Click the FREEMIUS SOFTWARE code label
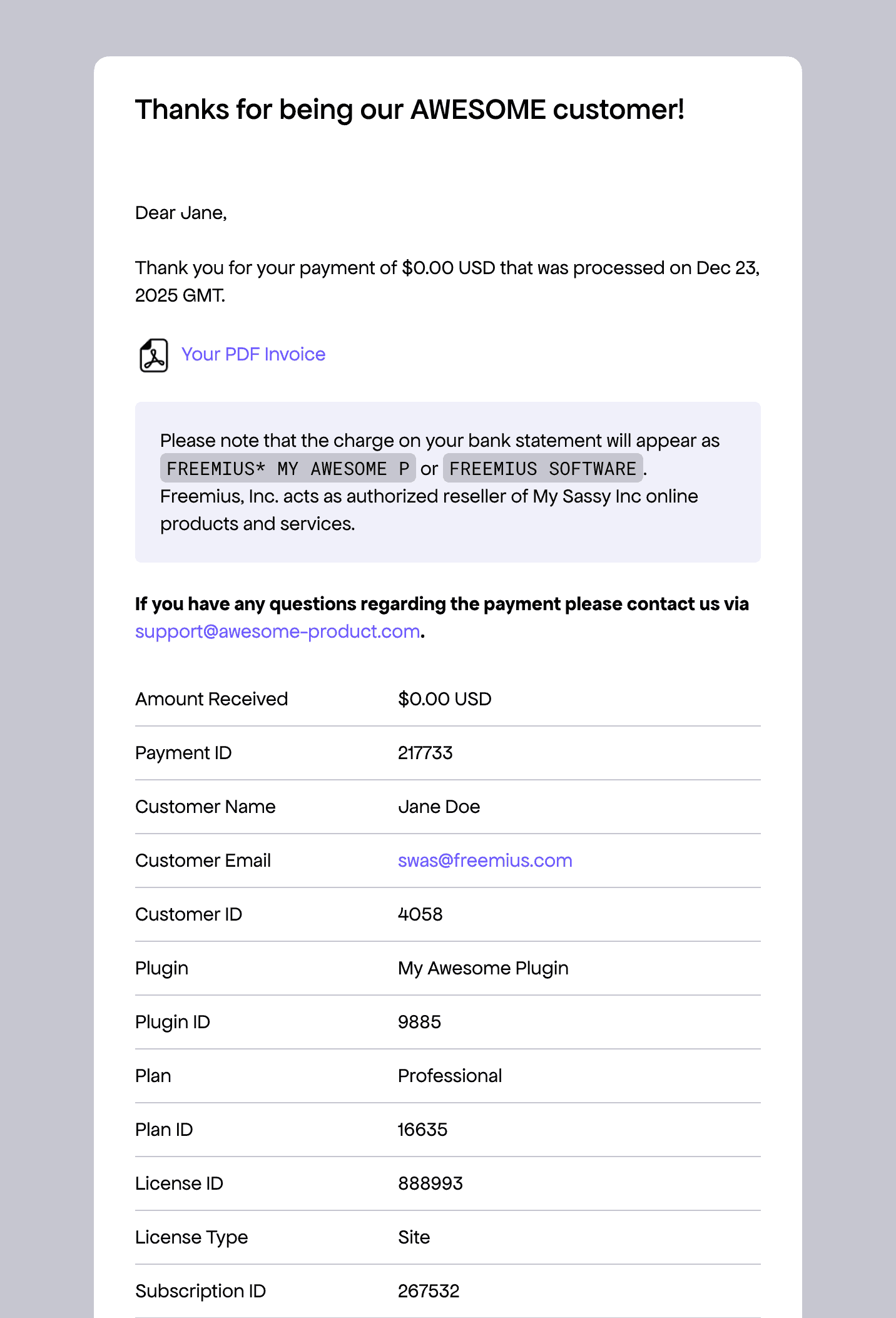The height and width of the screenshot is (1318, 896). pos(542,468)
